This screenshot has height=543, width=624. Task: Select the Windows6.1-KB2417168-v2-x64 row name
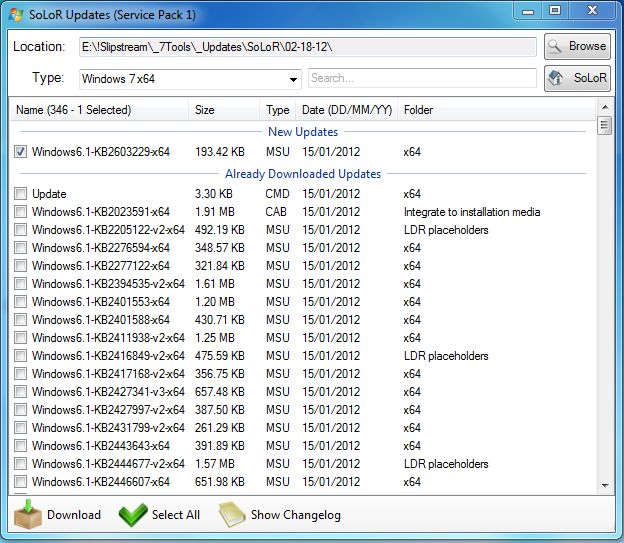108,374
